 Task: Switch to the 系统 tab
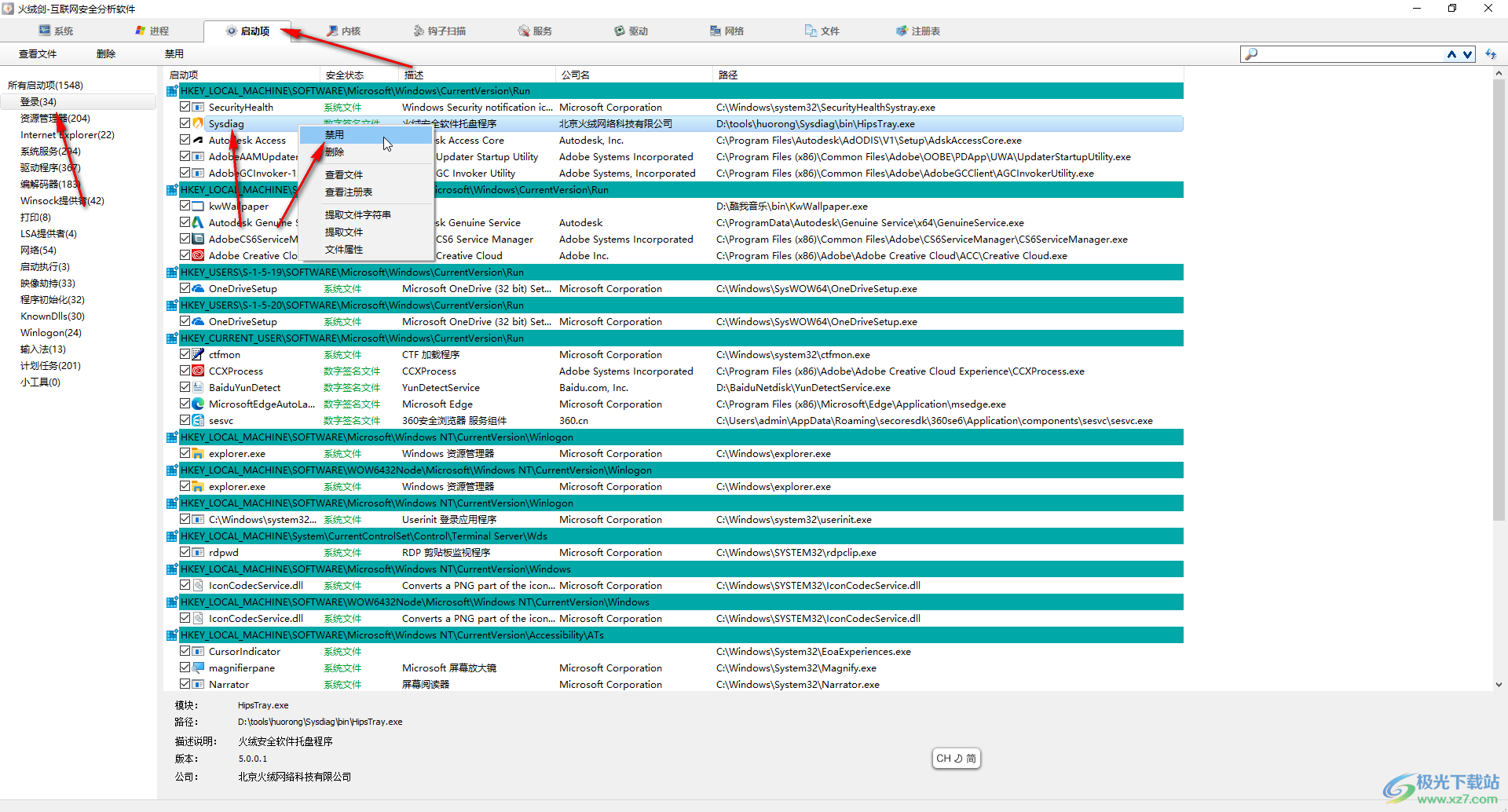pos(56,31)
